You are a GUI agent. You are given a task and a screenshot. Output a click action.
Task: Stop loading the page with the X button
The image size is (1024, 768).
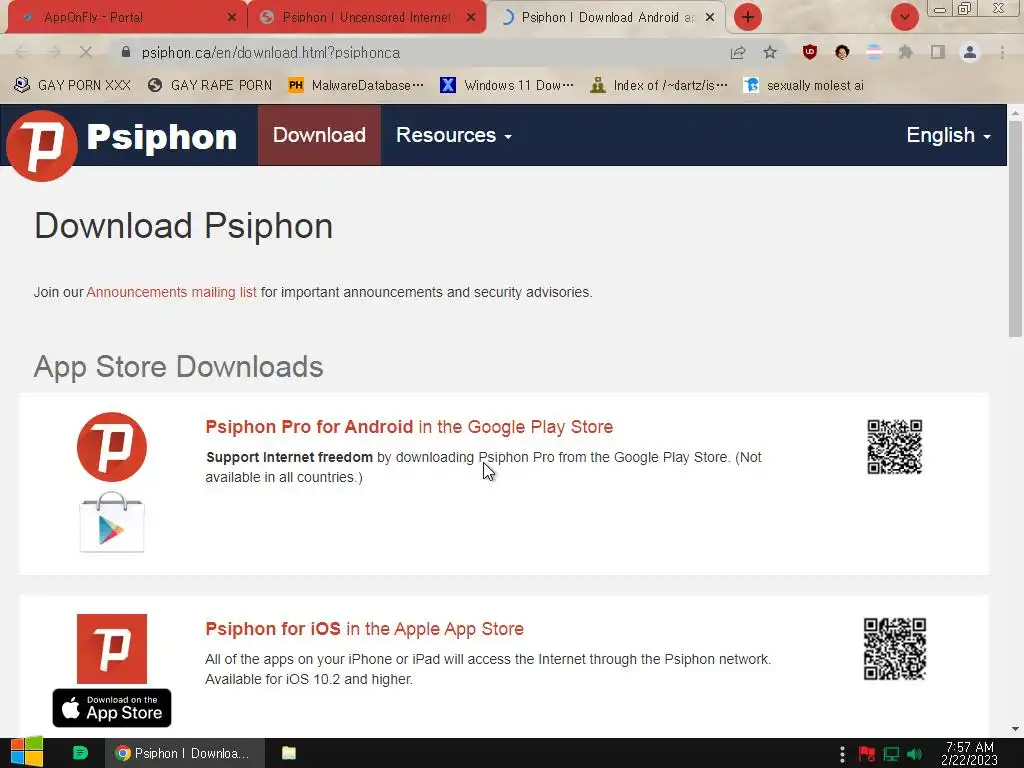point(86,52)
